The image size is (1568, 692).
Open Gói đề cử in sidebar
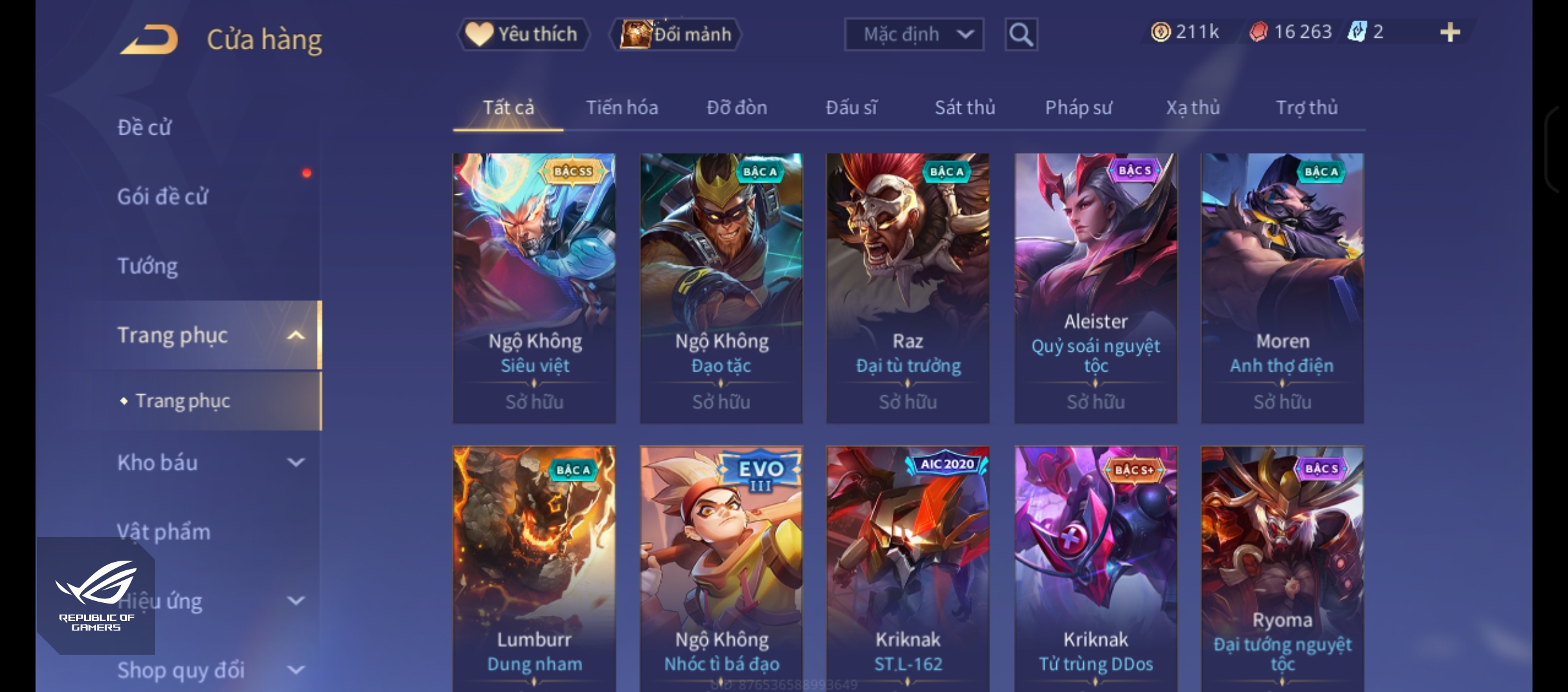(163, 197)
